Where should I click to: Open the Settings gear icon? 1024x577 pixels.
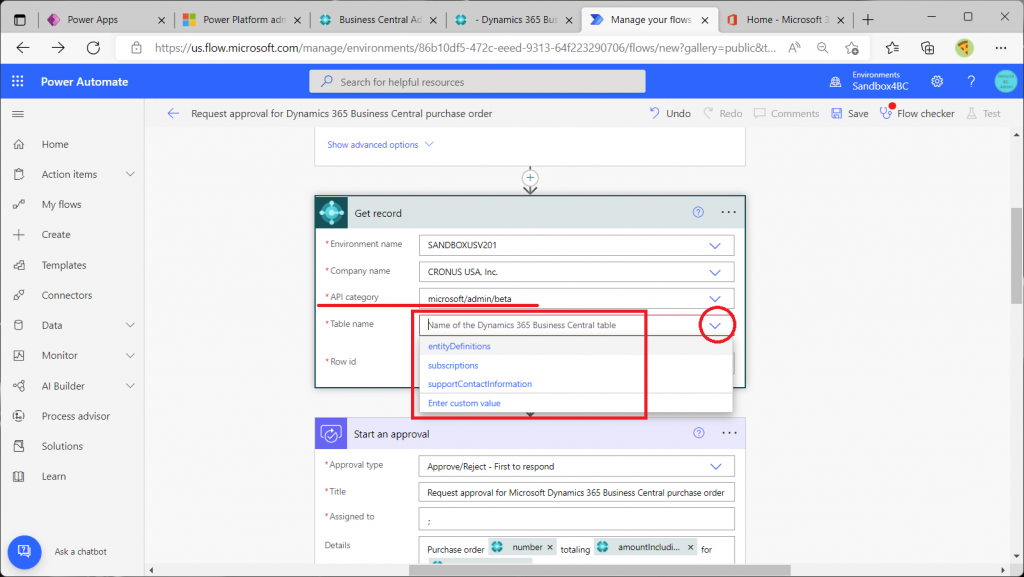(937, 82)
